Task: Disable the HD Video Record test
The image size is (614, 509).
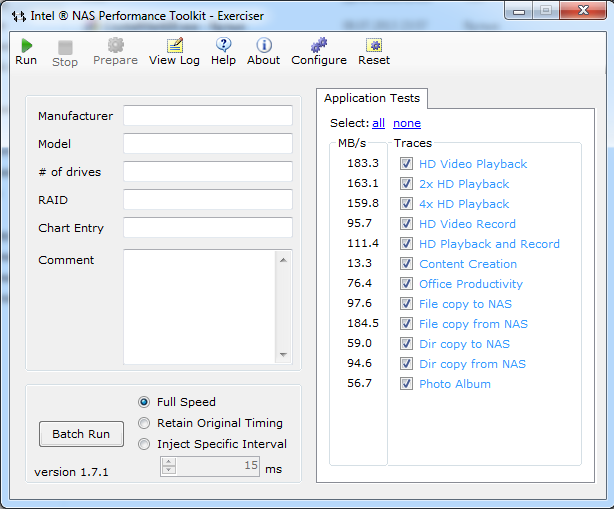Action: point(406,224)
